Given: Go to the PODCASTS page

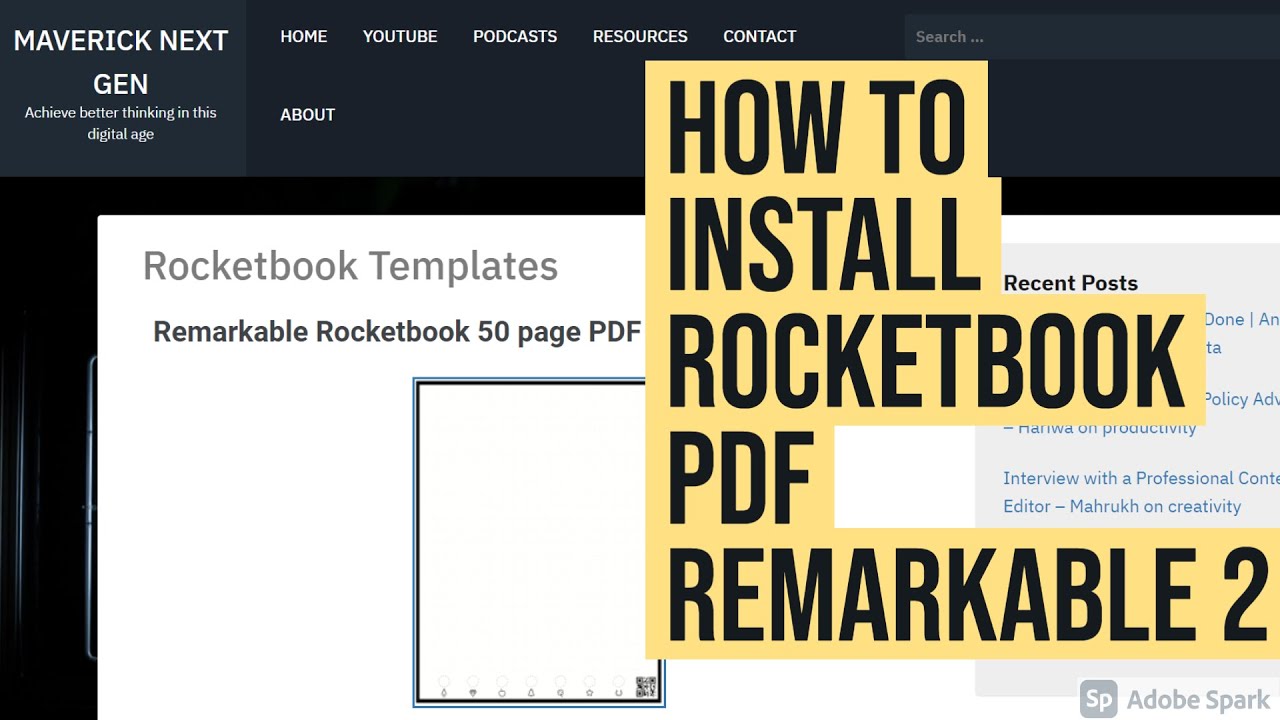Looking at the screenshot, I should (x=515, y=37).
